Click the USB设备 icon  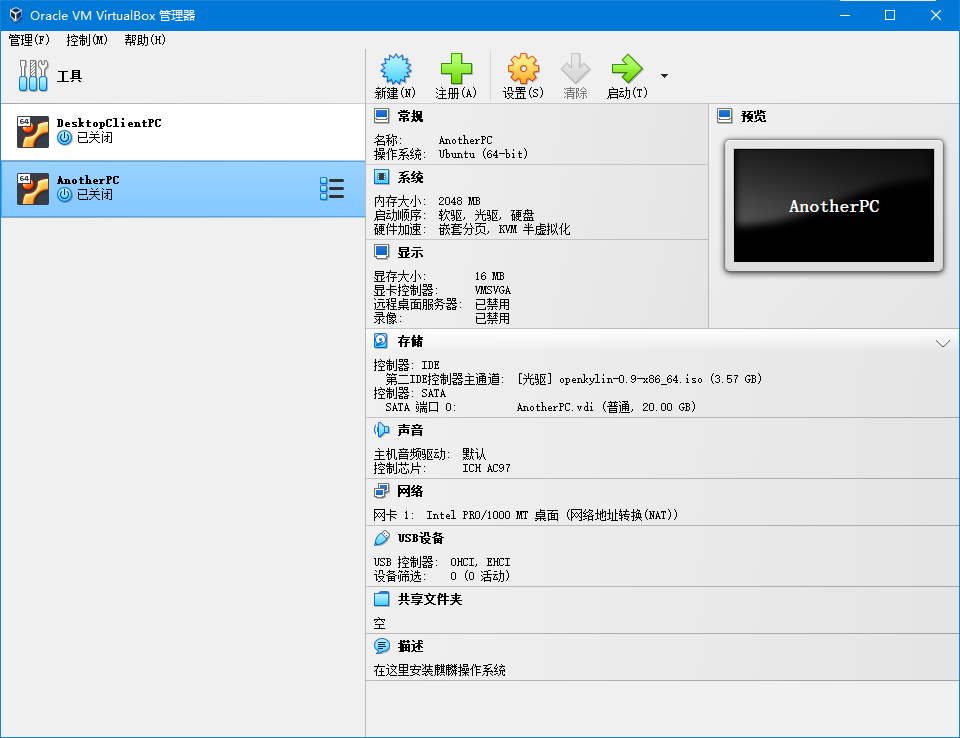(x=381, y=538)
